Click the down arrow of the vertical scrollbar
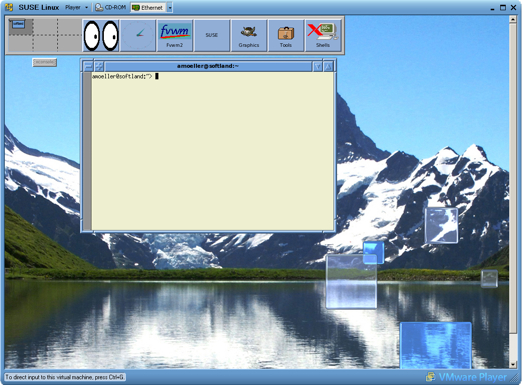This screenshot has height=385, width=522. [513, 364]
